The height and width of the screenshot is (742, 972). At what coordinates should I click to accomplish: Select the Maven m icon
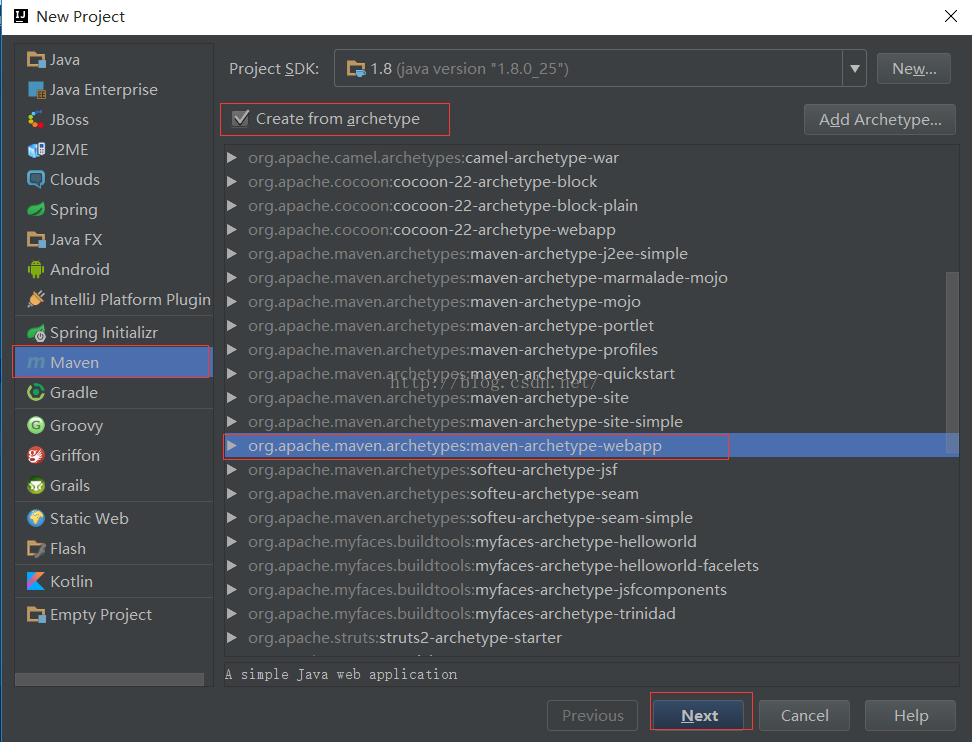click(36, 363)
